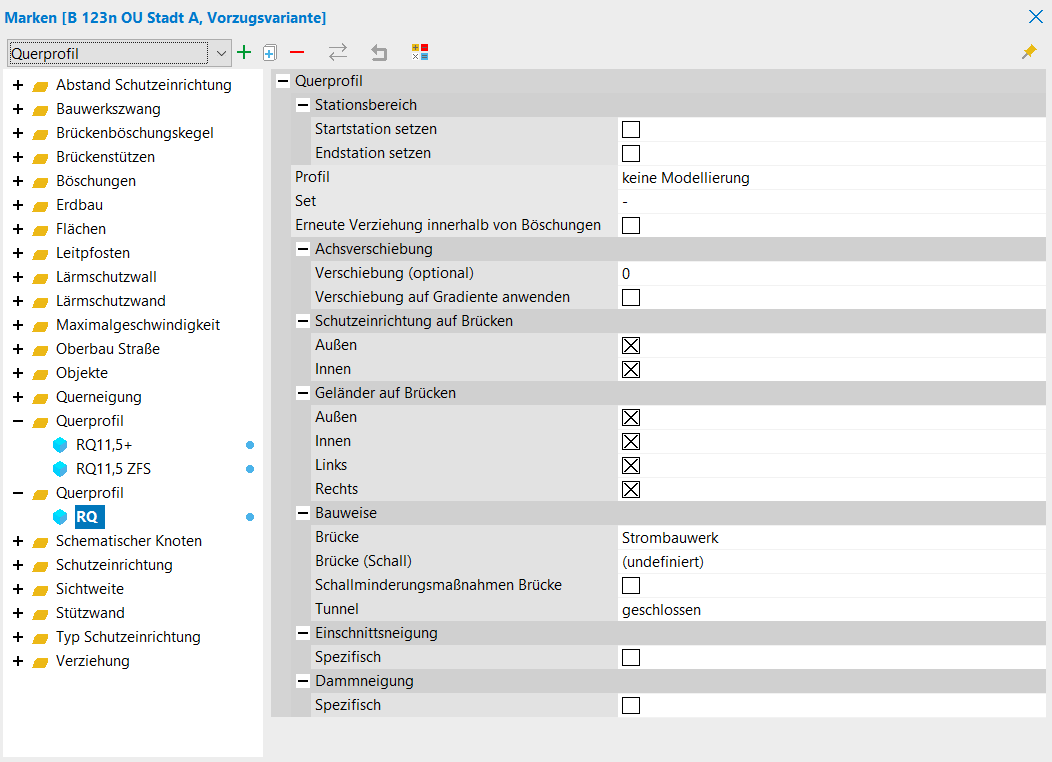Screen dimensions: 1052x762
Task: Click the yellow pin icon
Action: pos(1029,53)
